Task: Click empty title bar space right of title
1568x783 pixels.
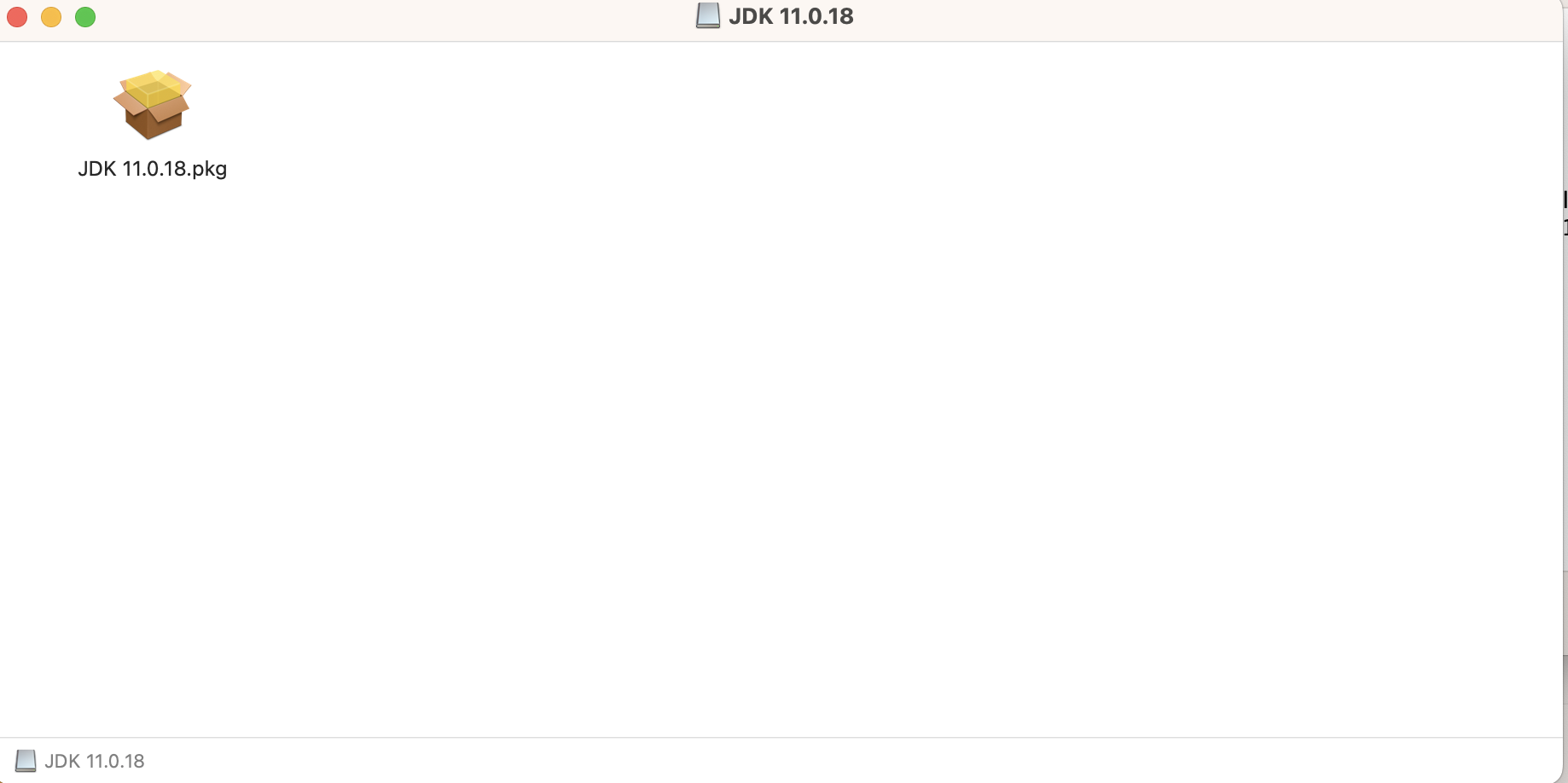Action: click(x=1194, y=19)
